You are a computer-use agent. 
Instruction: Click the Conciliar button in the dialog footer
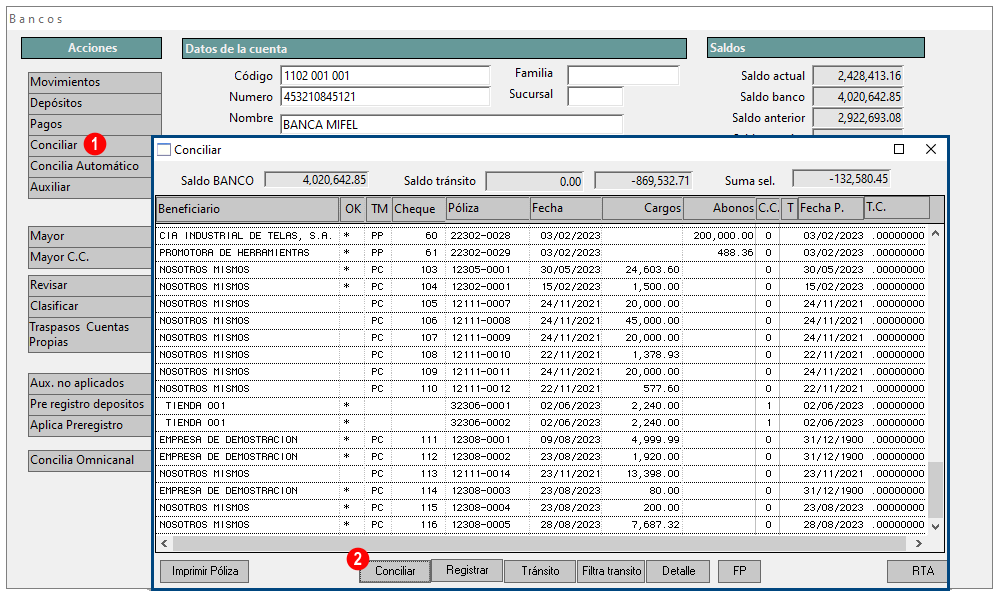pyautogui.click(x=395, y=571)
